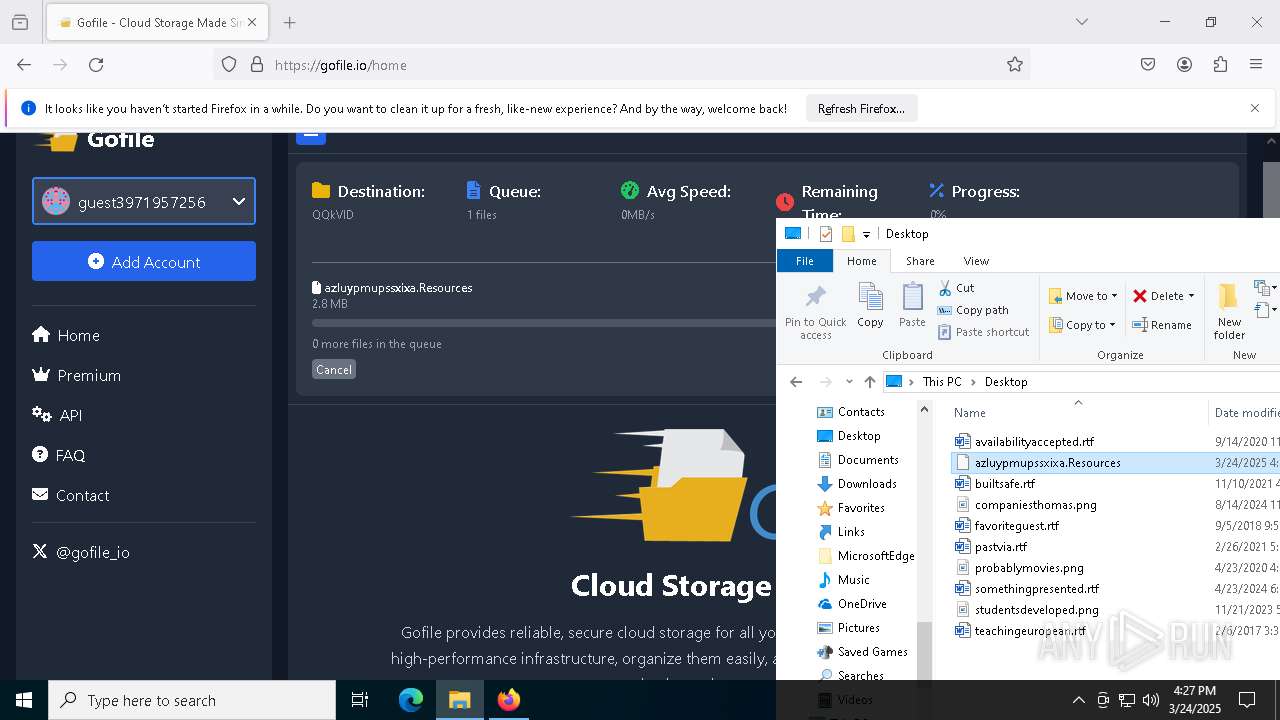Click the Rename command in Organize group
This screenshot has width=1280, height=720.
(1162, 325)
